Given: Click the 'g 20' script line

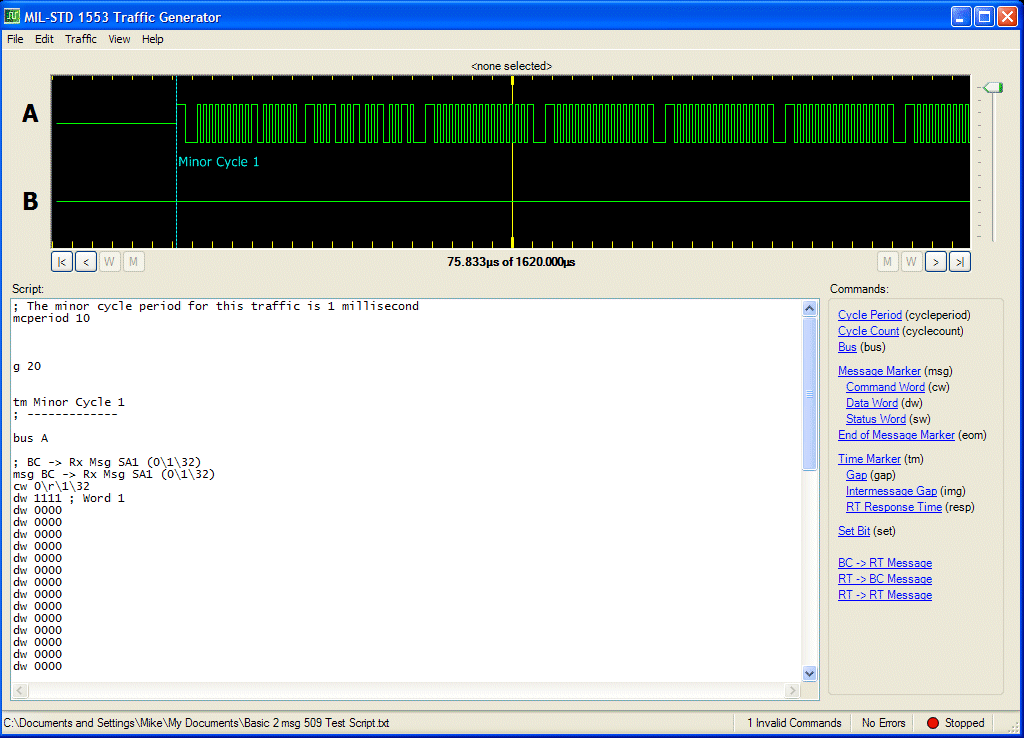Looking at the screenshot, I should [27, 366].
